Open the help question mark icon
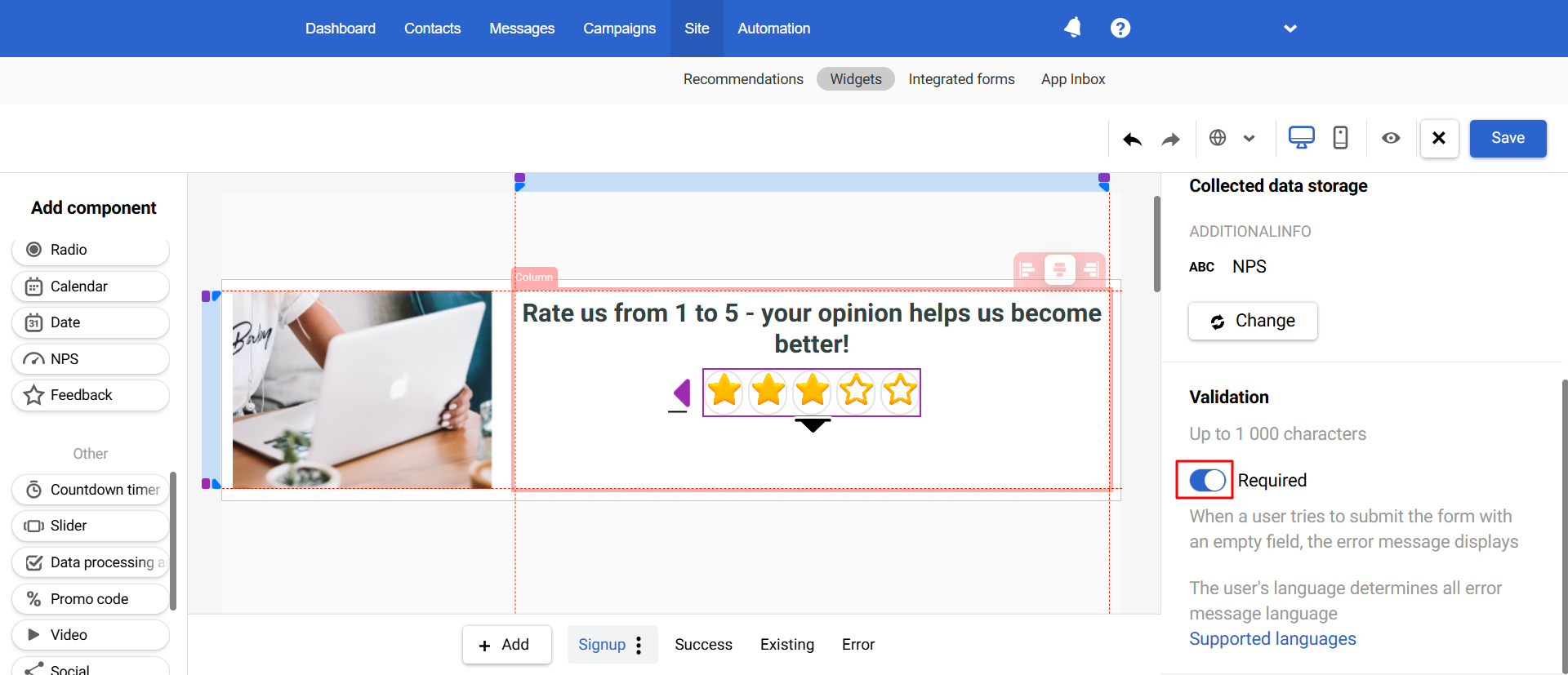This screenshot has width=1568, height=675. click(1120, 28)
